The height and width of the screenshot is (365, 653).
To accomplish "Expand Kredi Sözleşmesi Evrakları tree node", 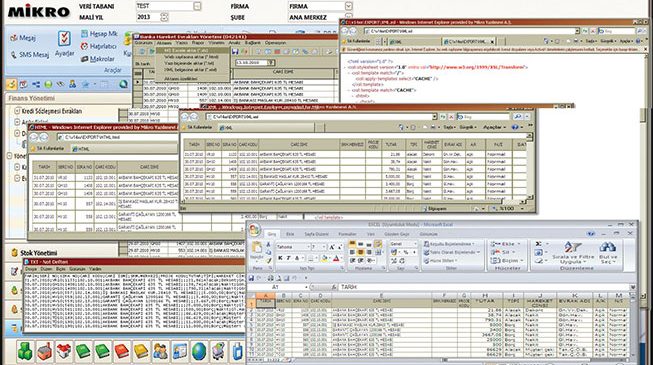I will click(17, 111).
